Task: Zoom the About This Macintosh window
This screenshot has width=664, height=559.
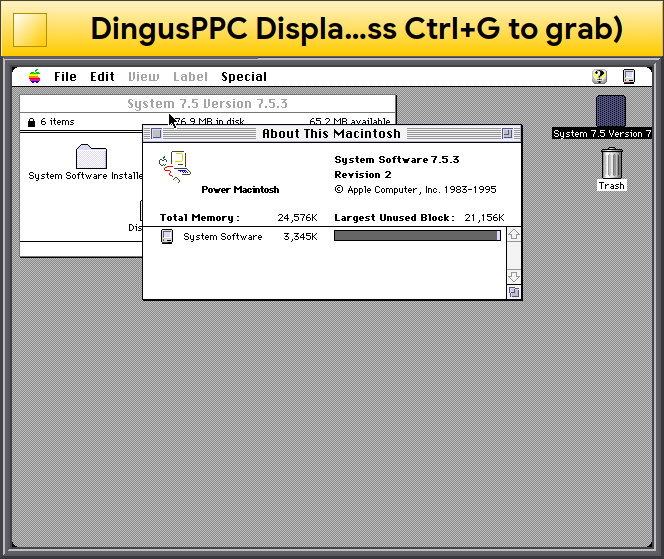Action: [x=507, y=134]
